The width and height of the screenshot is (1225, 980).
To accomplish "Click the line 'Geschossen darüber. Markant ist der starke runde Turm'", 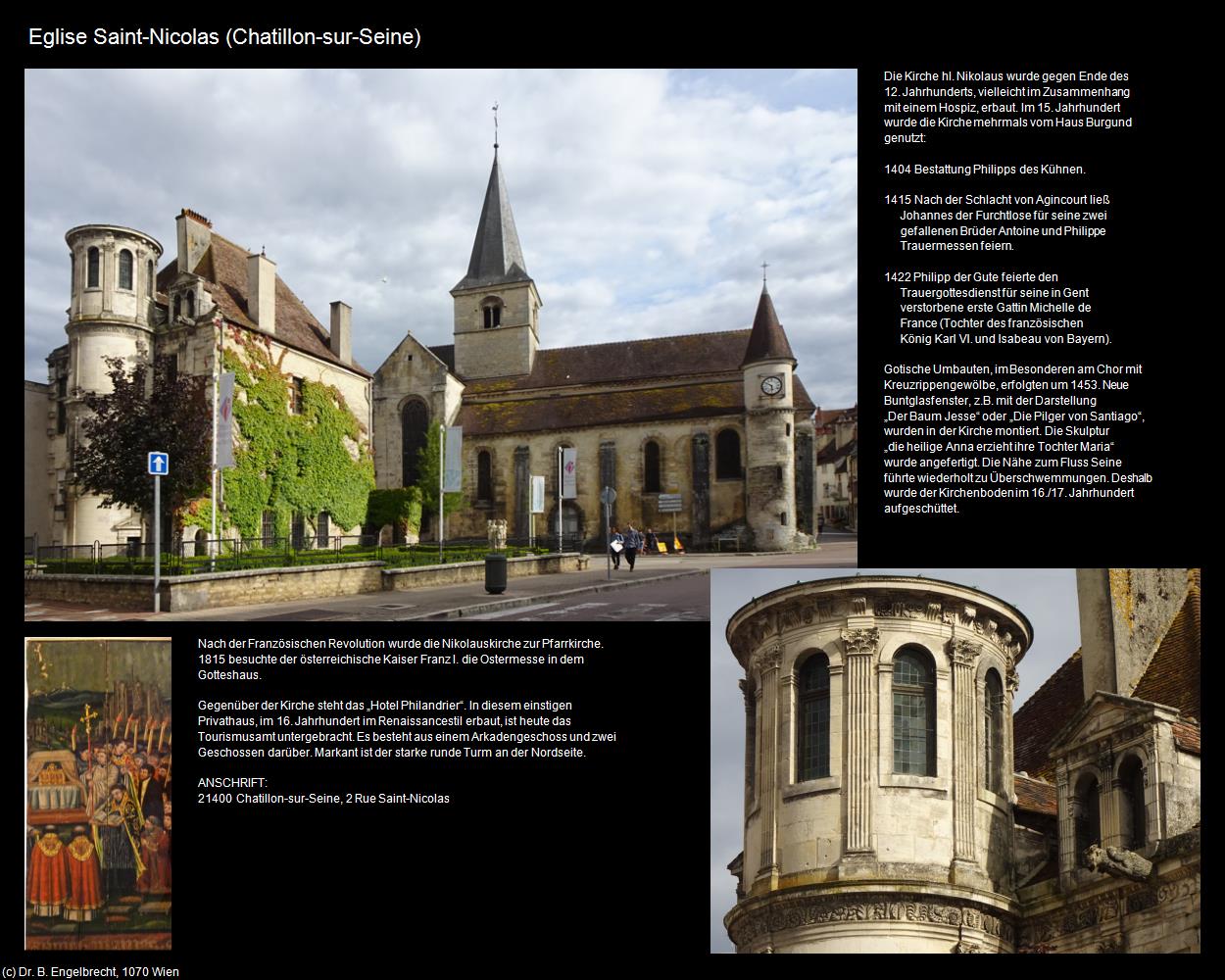I will [x=392, y=753].
